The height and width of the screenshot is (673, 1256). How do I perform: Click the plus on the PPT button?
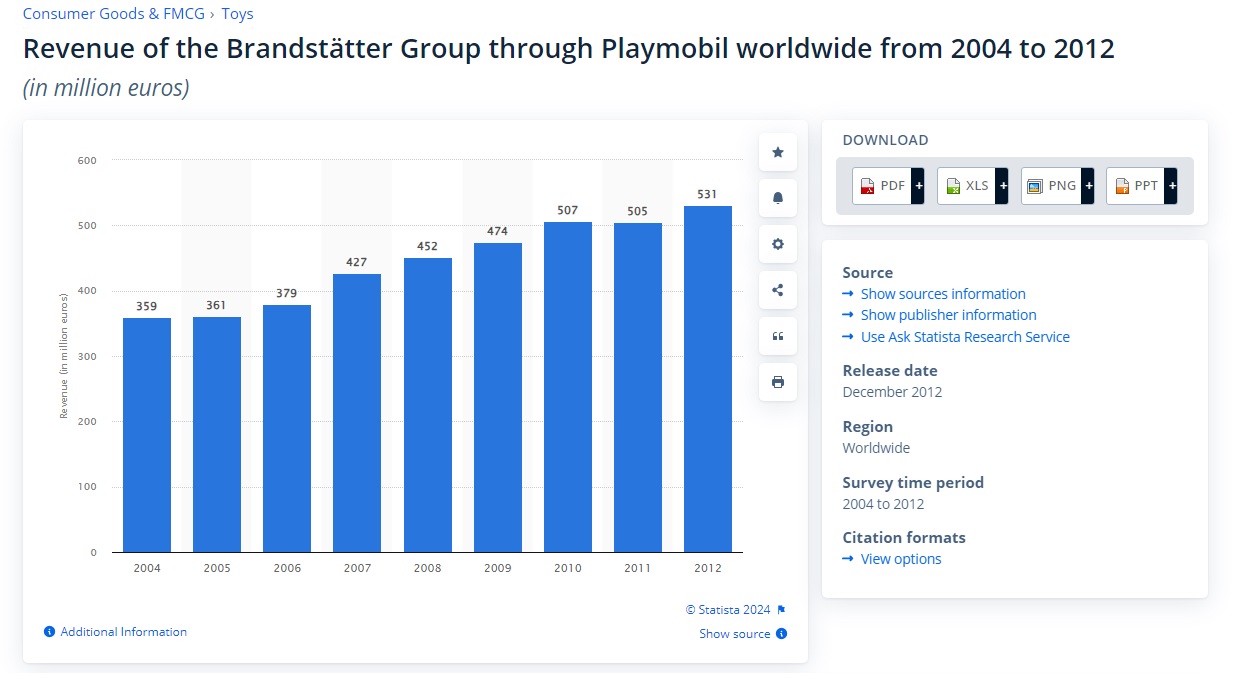(1172, 186)
